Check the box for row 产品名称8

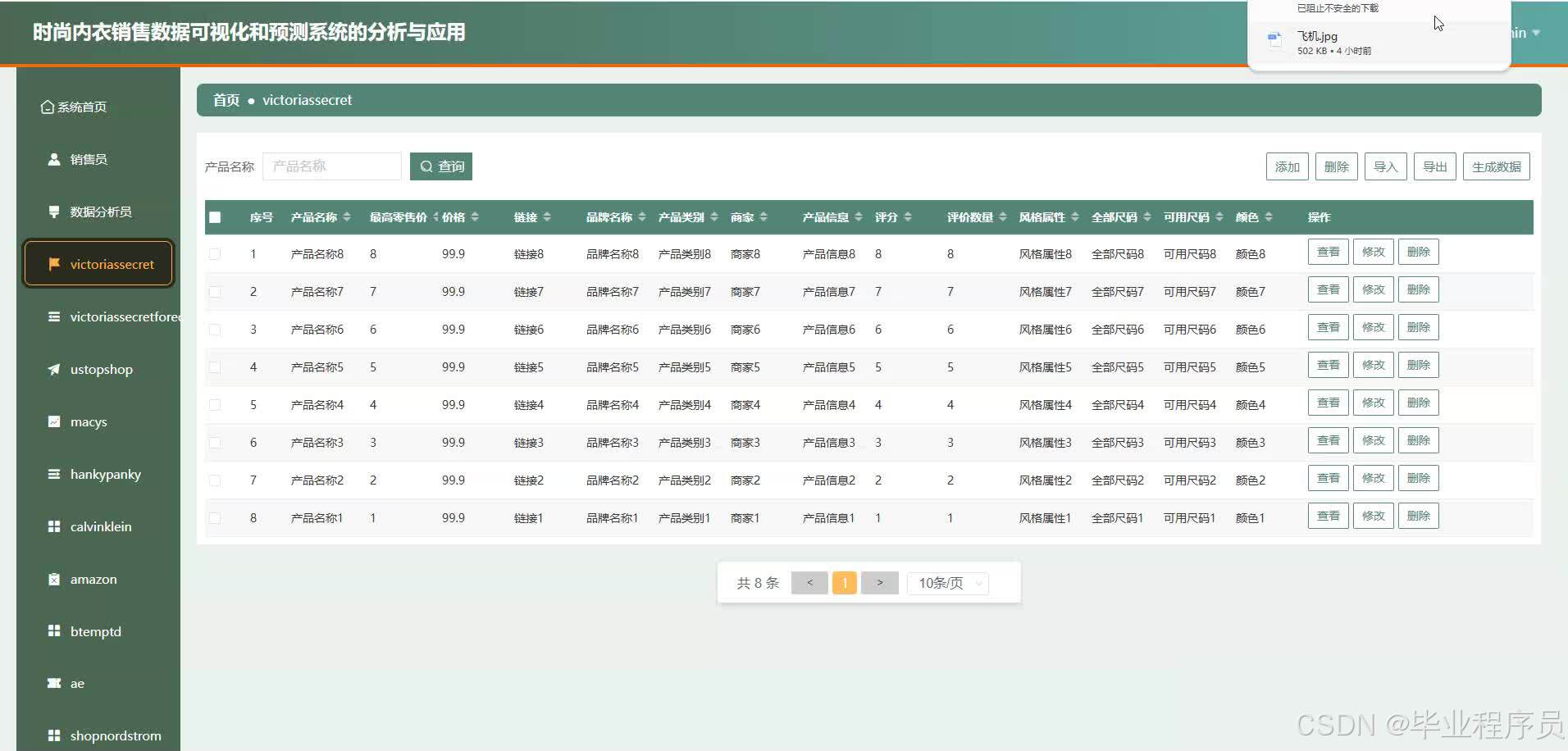[215, 254]
